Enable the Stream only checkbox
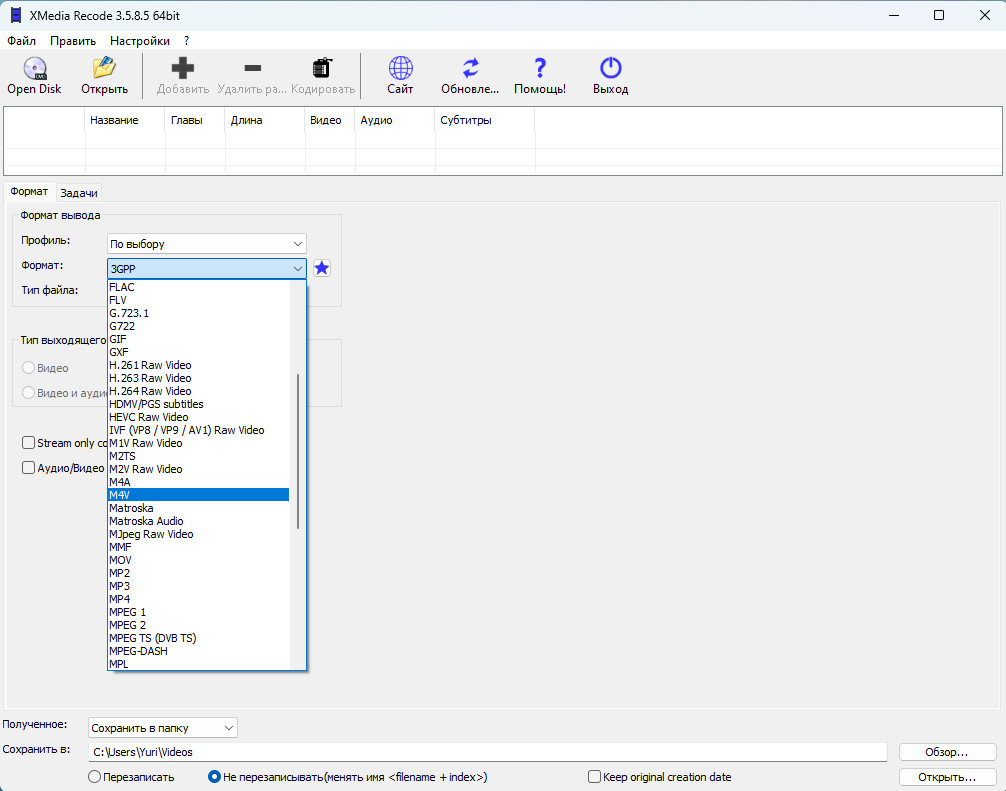This screenshot has height=791, width=1006. pos(28,443)
